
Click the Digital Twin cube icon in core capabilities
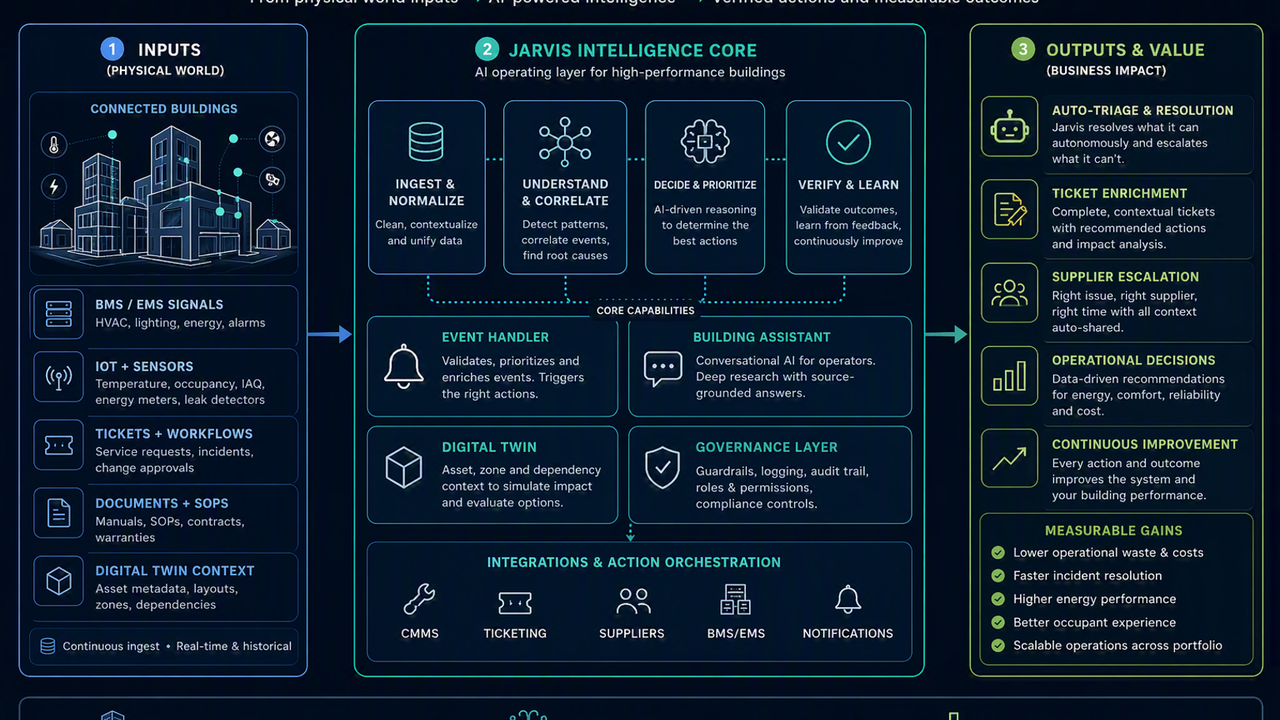pos(404,468)
